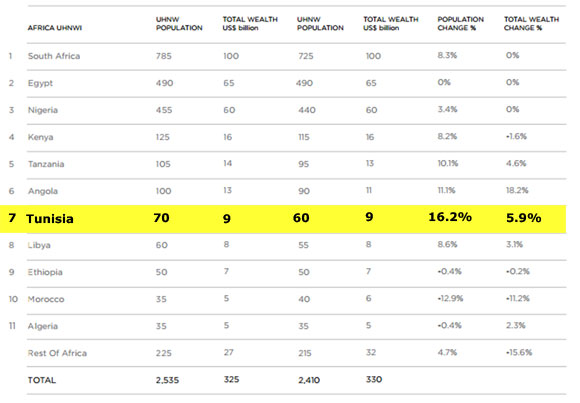Click the Rest Of Africa row label
This screenshot has height=403, width=580.
coord(57,353)
